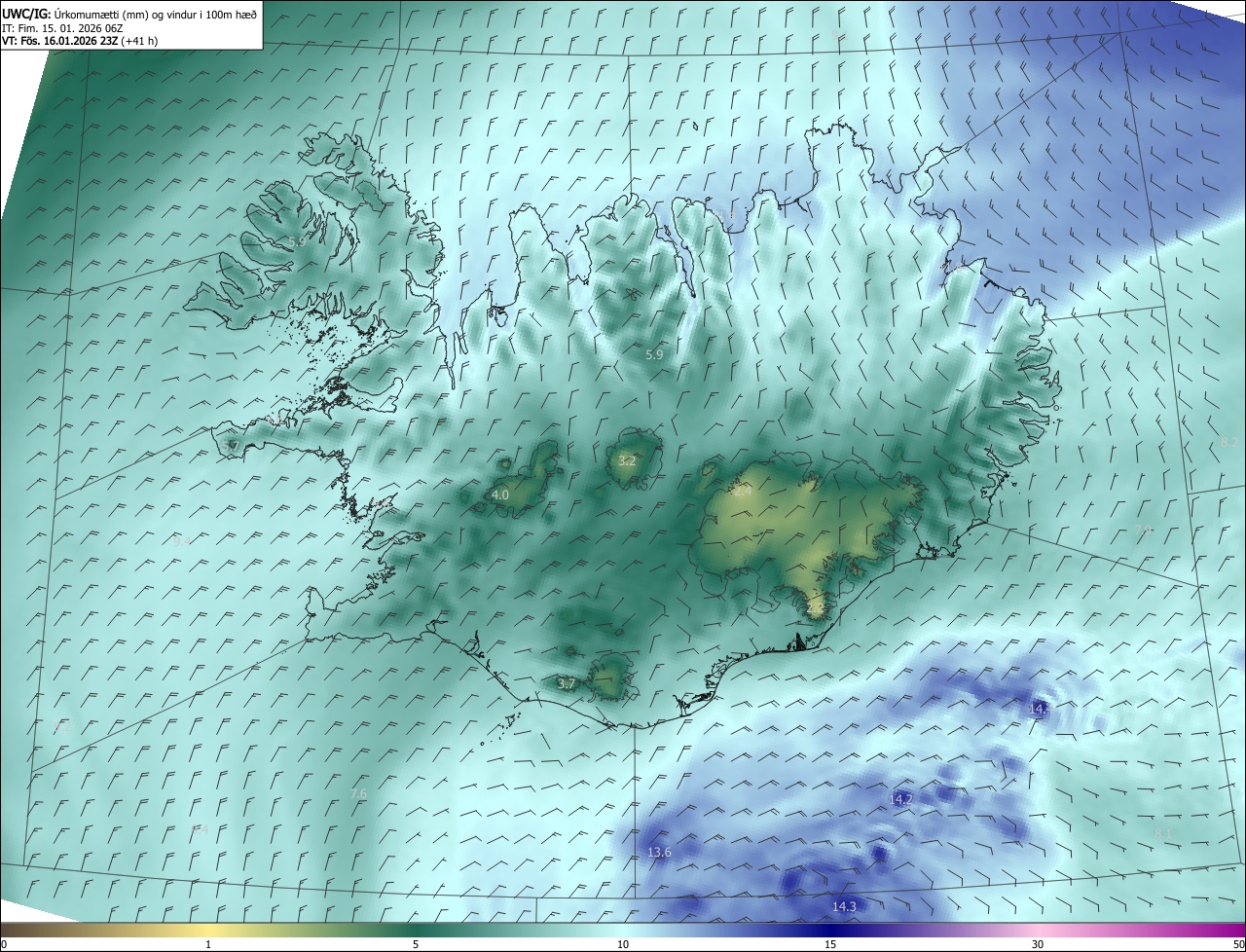Click the color scale at the 30 tick
Image resolution: width=1246 pixels, height=952 pixels.
point(1038,945)
